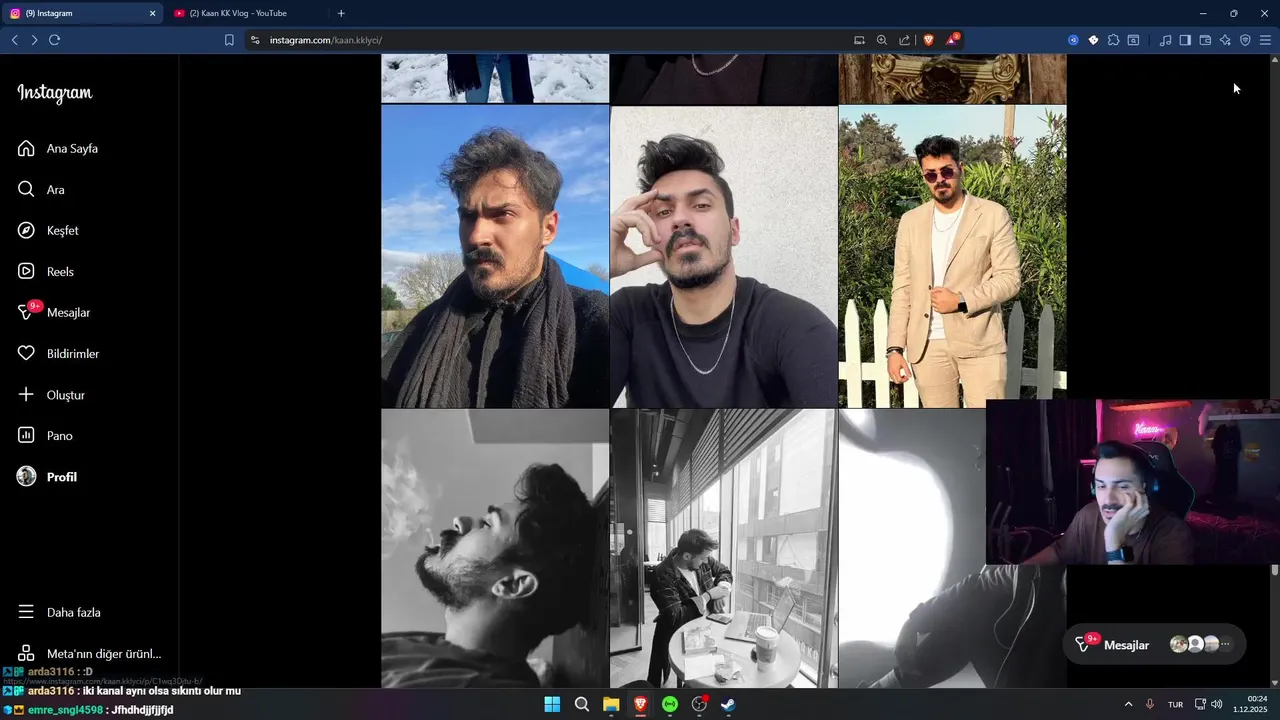
Task: Switch TUR keyboard language
Action: coord(1176,704)
